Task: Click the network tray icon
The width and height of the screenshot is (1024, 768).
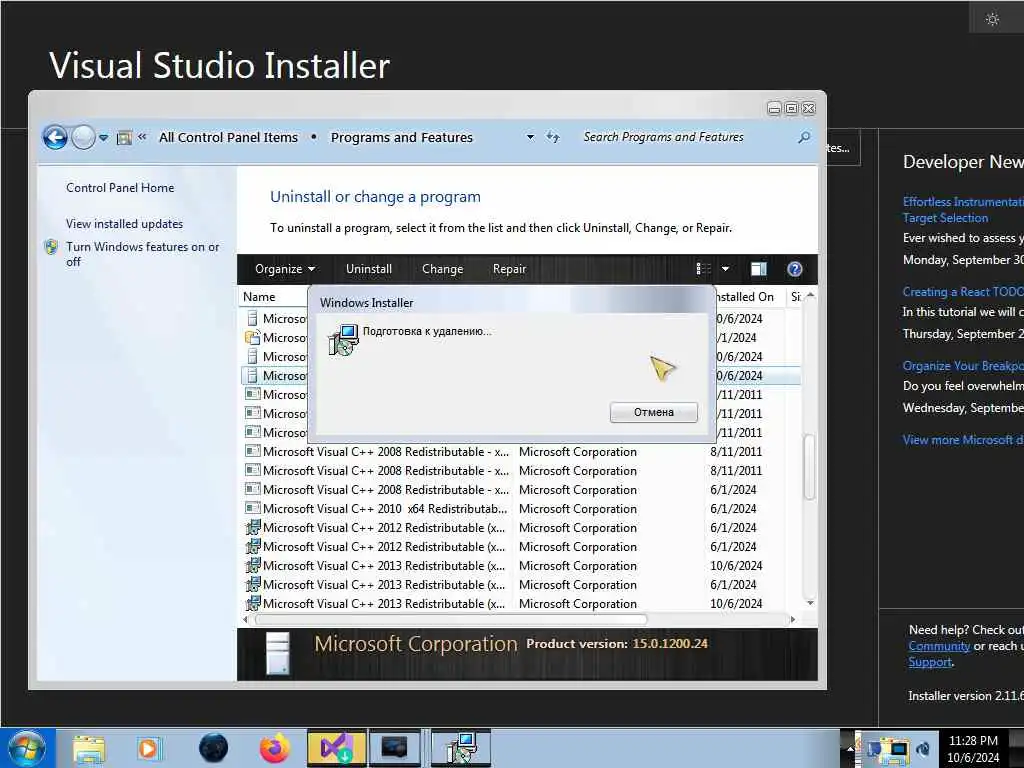Action: pos(897,750)
